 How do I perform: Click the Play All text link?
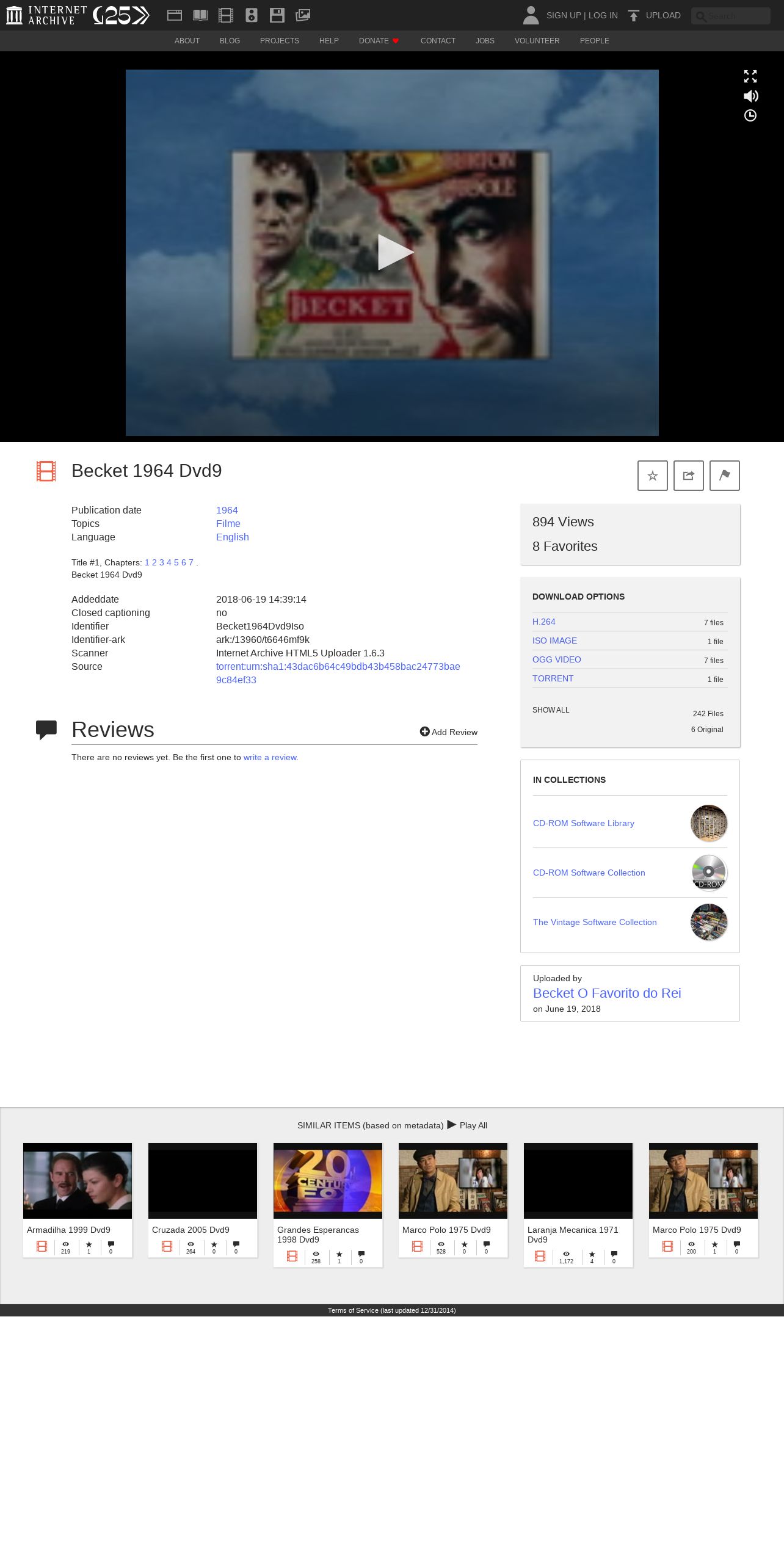click(473, 1125)
